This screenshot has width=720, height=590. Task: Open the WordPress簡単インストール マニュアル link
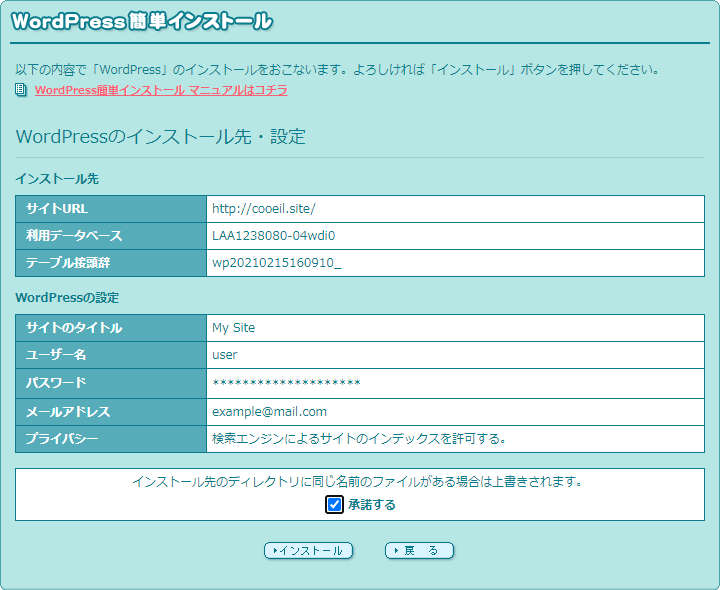pos(161,90)
